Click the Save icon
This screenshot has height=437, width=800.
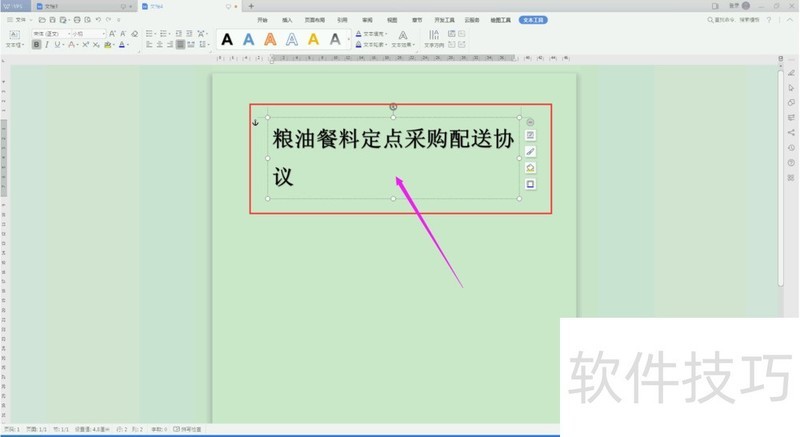(52, 20)
